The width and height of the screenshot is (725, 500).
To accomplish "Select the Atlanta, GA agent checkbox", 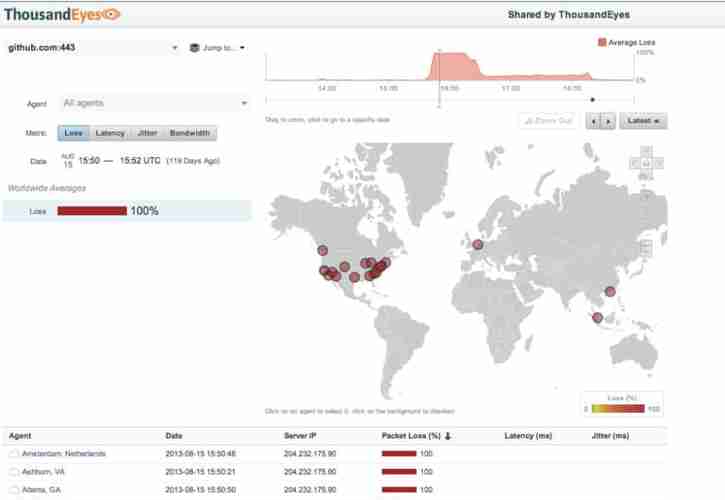I will 14,490.
